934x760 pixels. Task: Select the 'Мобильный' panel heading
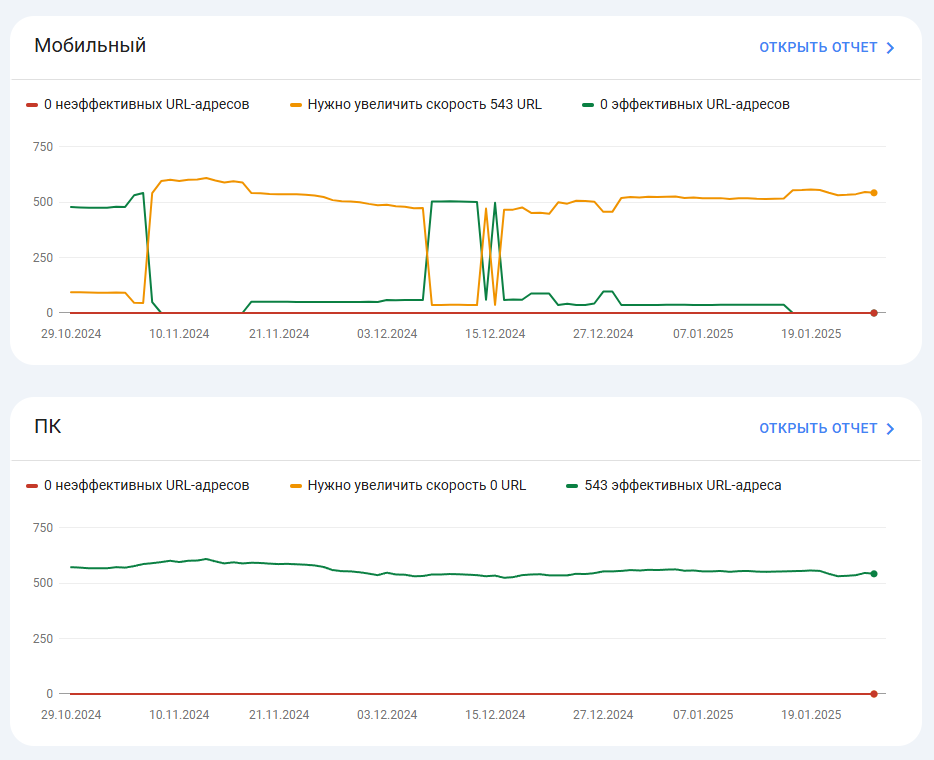point(90,45)
